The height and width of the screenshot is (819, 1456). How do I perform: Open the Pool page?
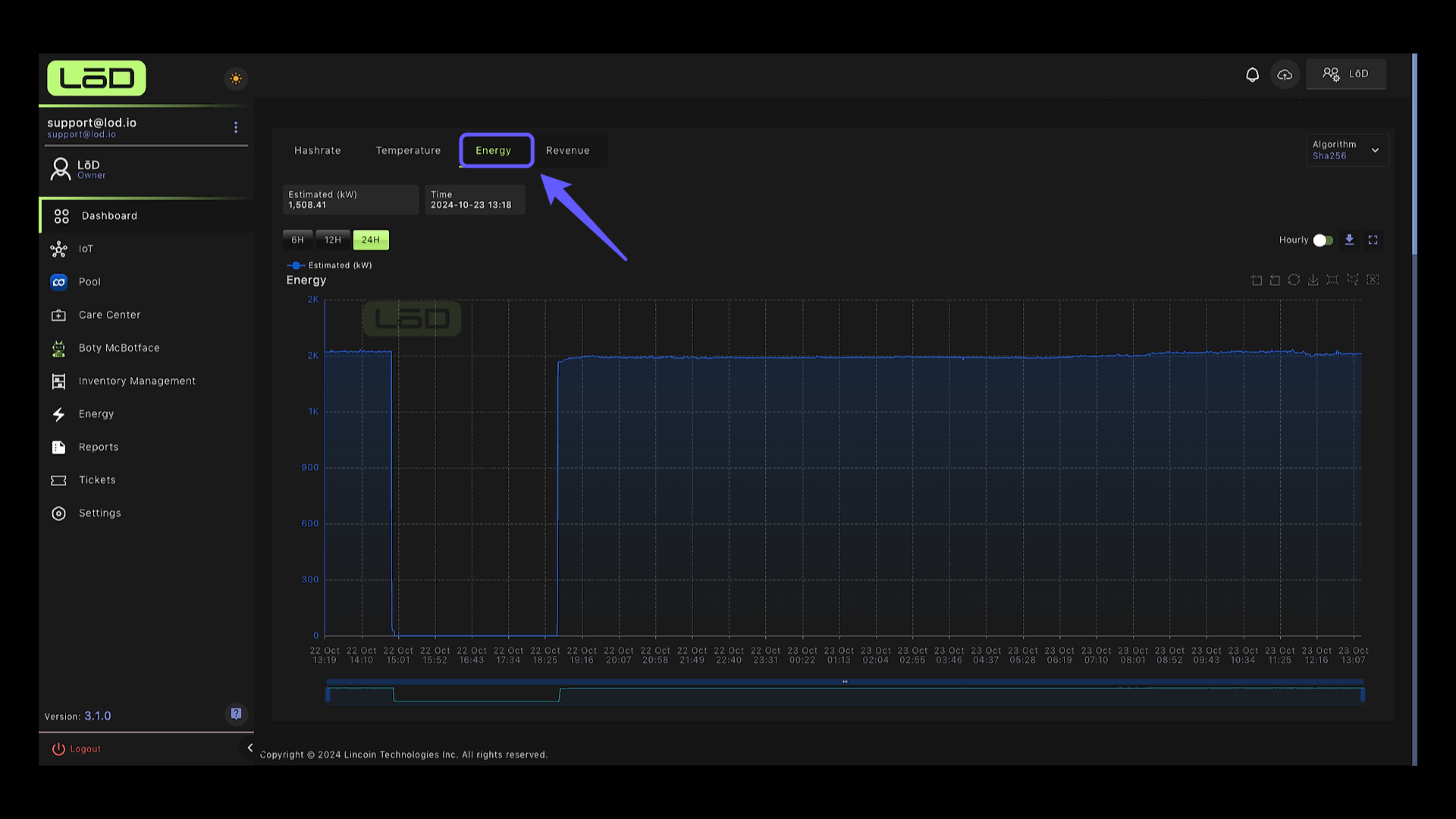coord(146,282)
